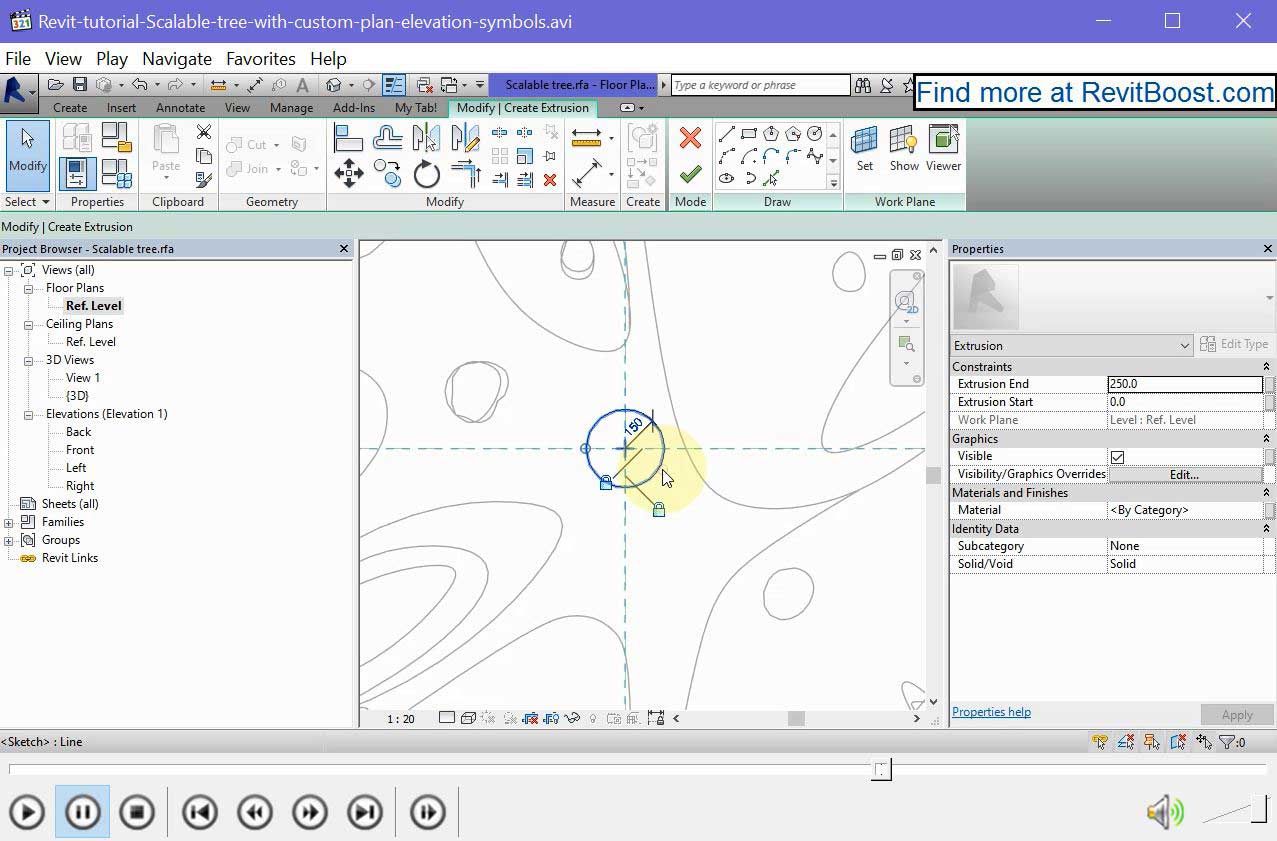Image resolution: width=1277 pixels, height=841 pixels.
Task: Select the Pick Lines draw tool
Action: click(x=771, y=179)
